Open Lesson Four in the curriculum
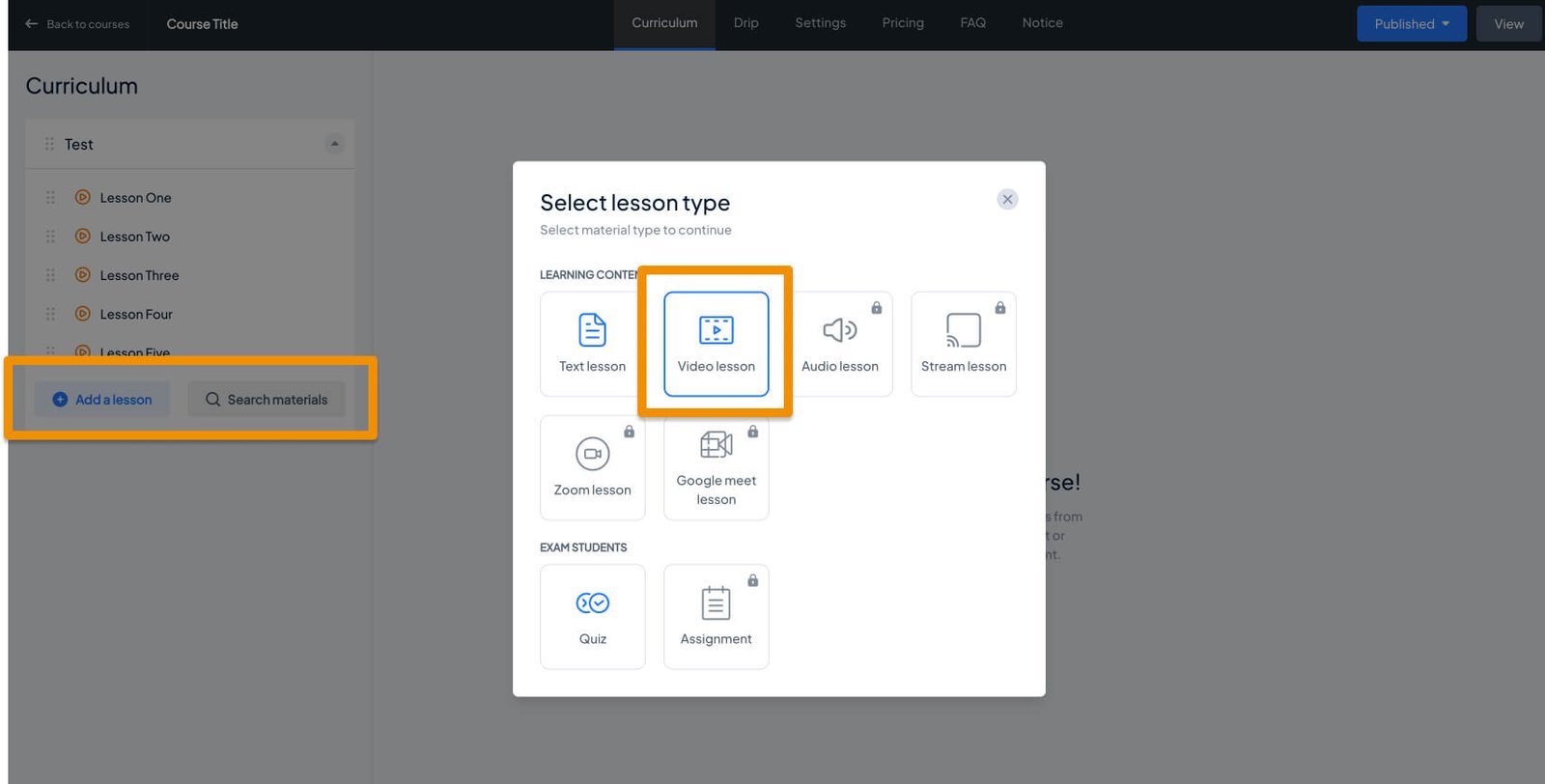 136,314
